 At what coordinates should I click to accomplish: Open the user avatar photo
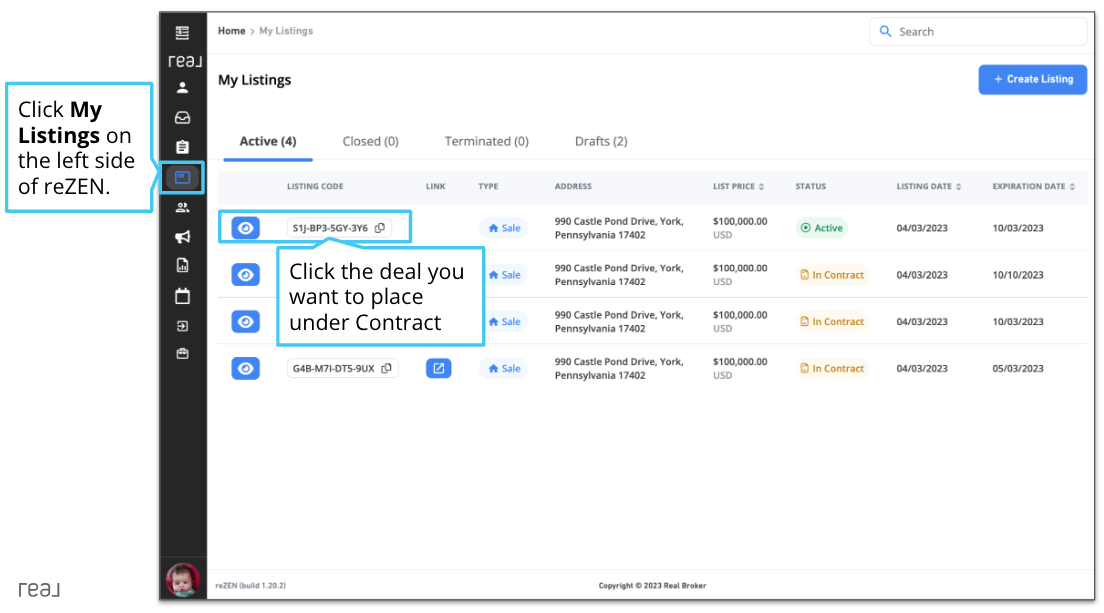[x=183, y=580]
